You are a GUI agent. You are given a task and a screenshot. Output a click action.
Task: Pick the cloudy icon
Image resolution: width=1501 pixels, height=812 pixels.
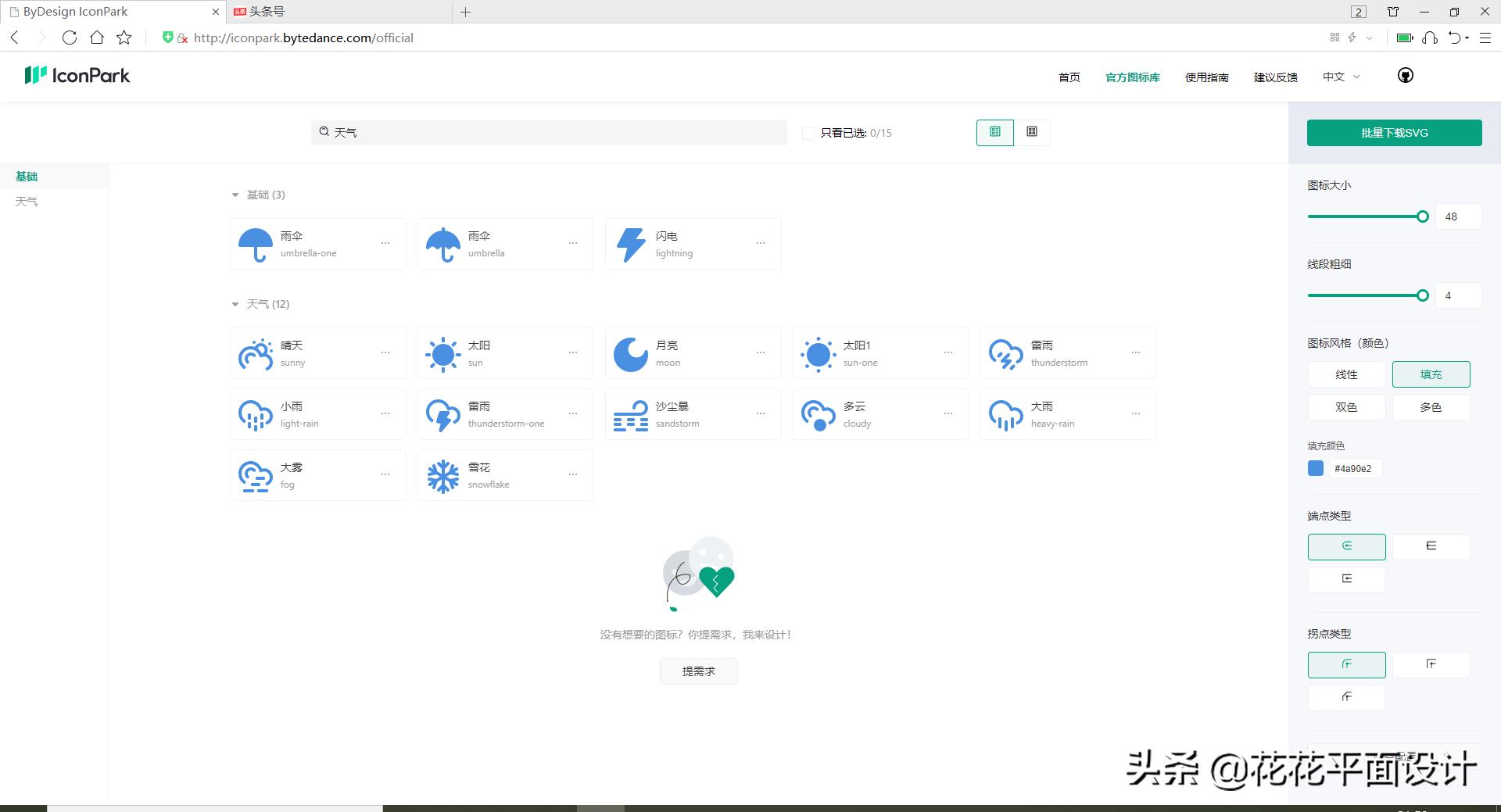[818, 415]
